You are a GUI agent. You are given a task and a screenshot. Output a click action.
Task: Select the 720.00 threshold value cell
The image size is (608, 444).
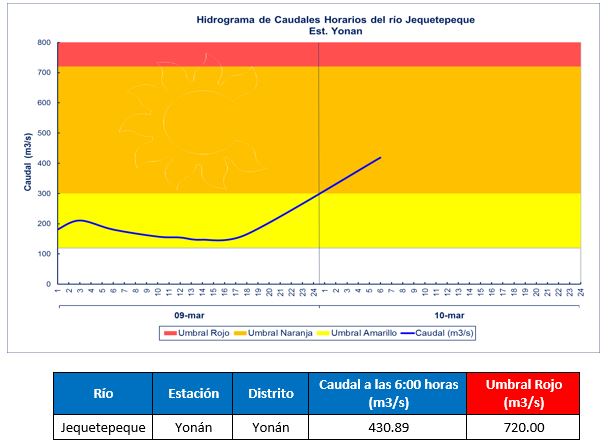point(523,427)
